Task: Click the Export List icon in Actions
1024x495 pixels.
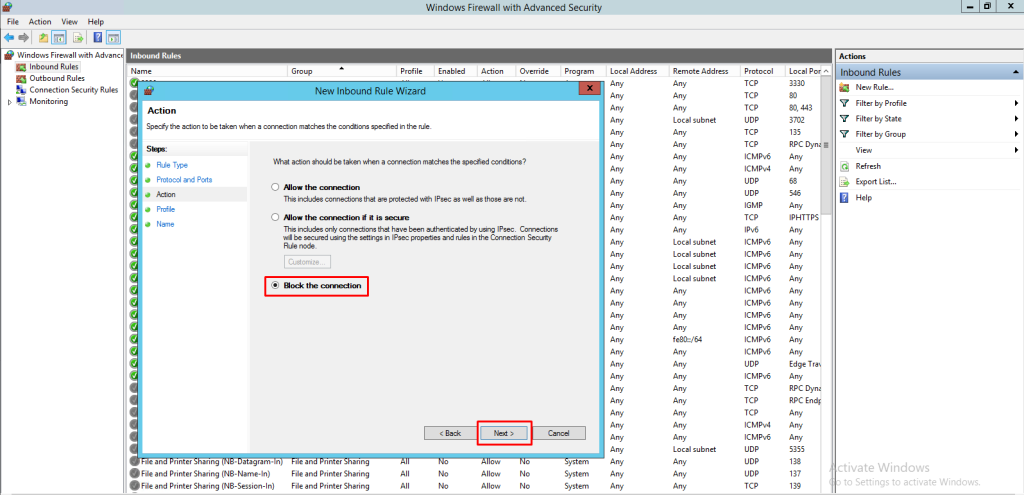Action: click(845, 182)
